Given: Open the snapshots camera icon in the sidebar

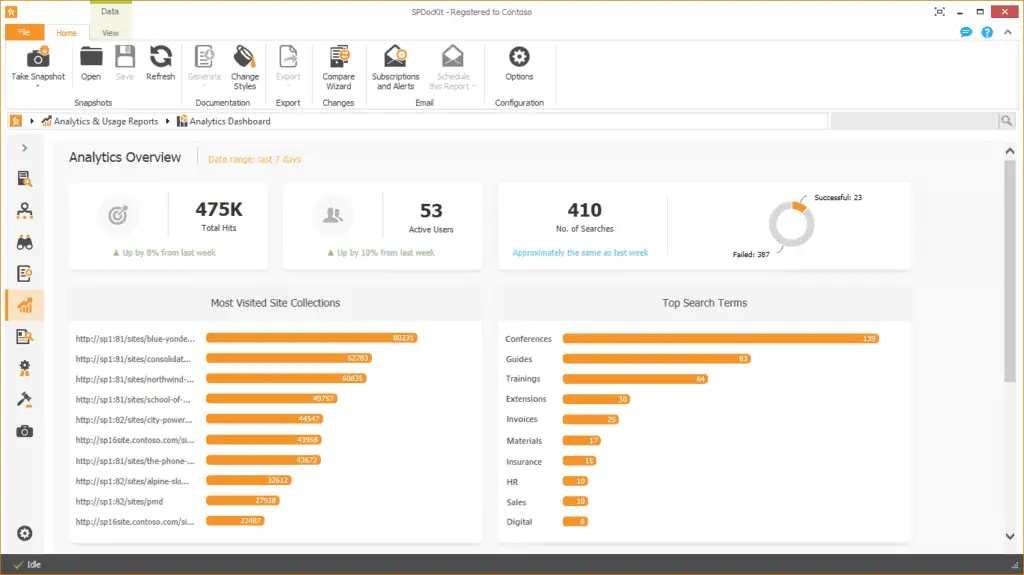Looking at the screenshot, I should (25, 431).
